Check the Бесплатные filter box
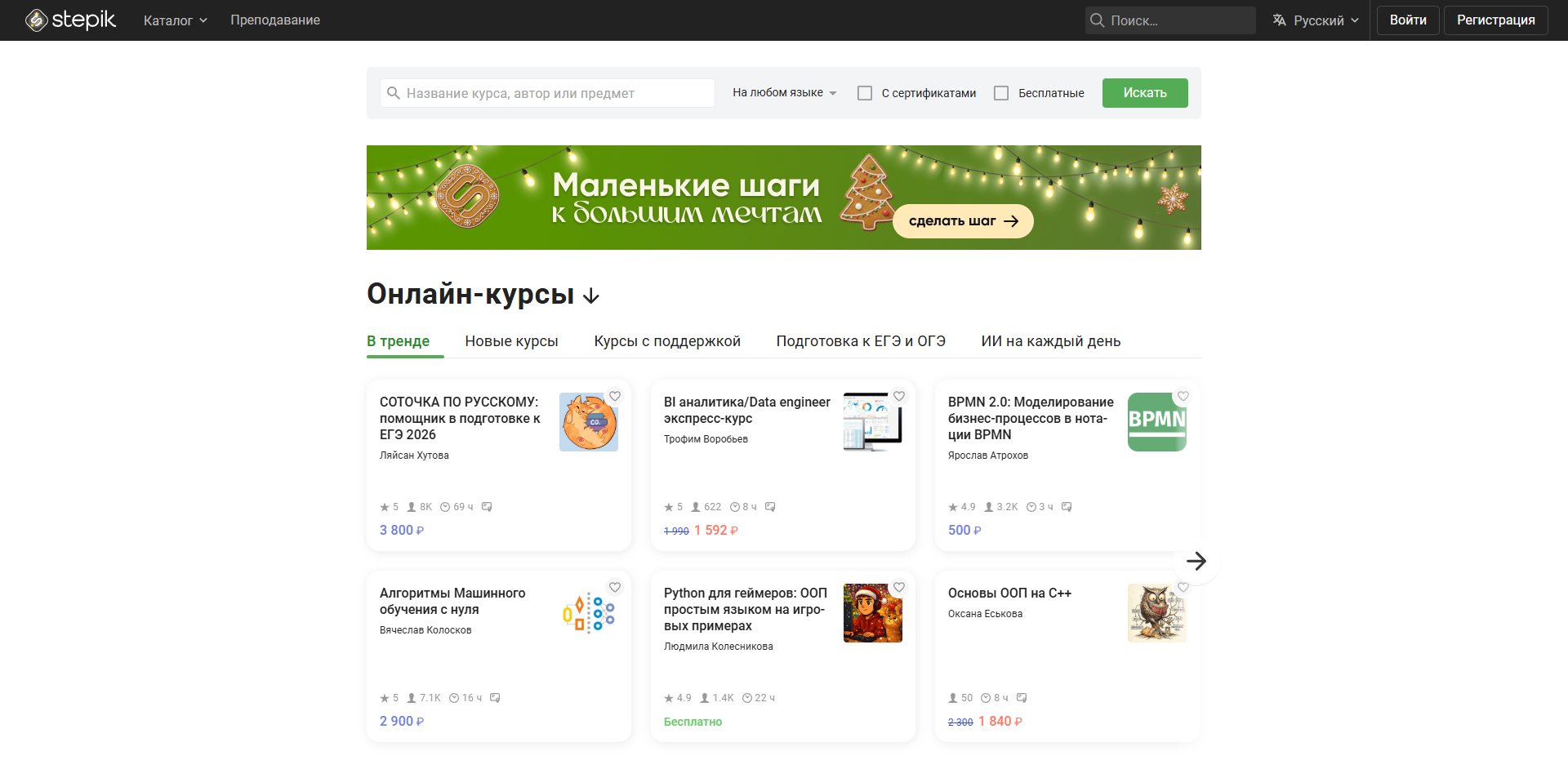This screenshot has height=778, width=1568. click(1001, 93)
